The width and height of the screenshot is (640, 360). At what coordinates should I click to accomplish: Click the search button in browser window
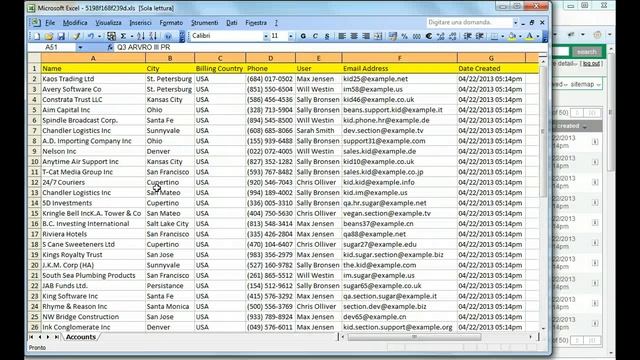[587, 52]
